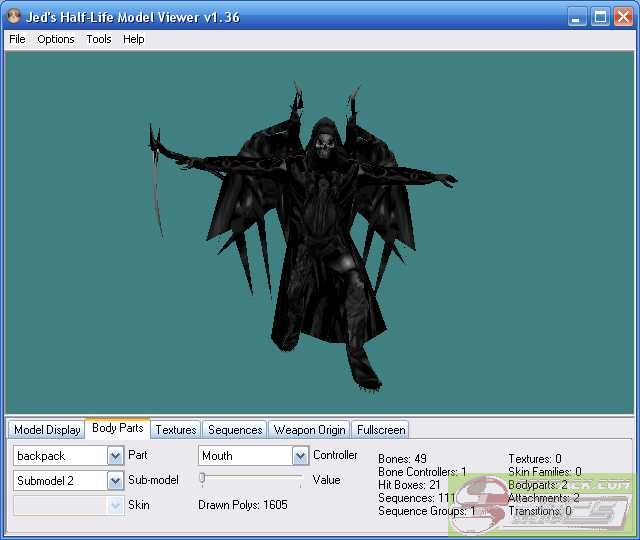
Task: Close the Model Viewer window
Action: (x=623, y=17)
